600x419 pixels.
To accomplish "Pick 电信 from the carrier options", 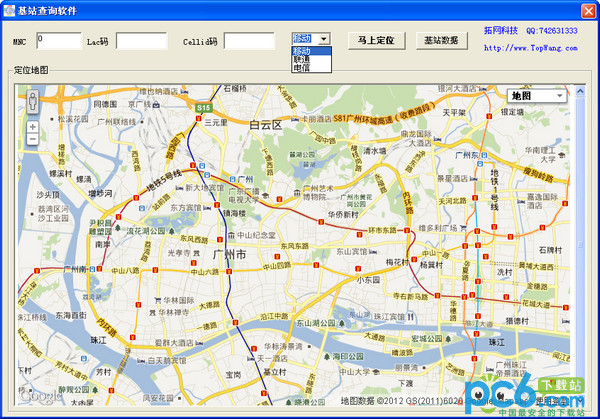I will 302,68.
